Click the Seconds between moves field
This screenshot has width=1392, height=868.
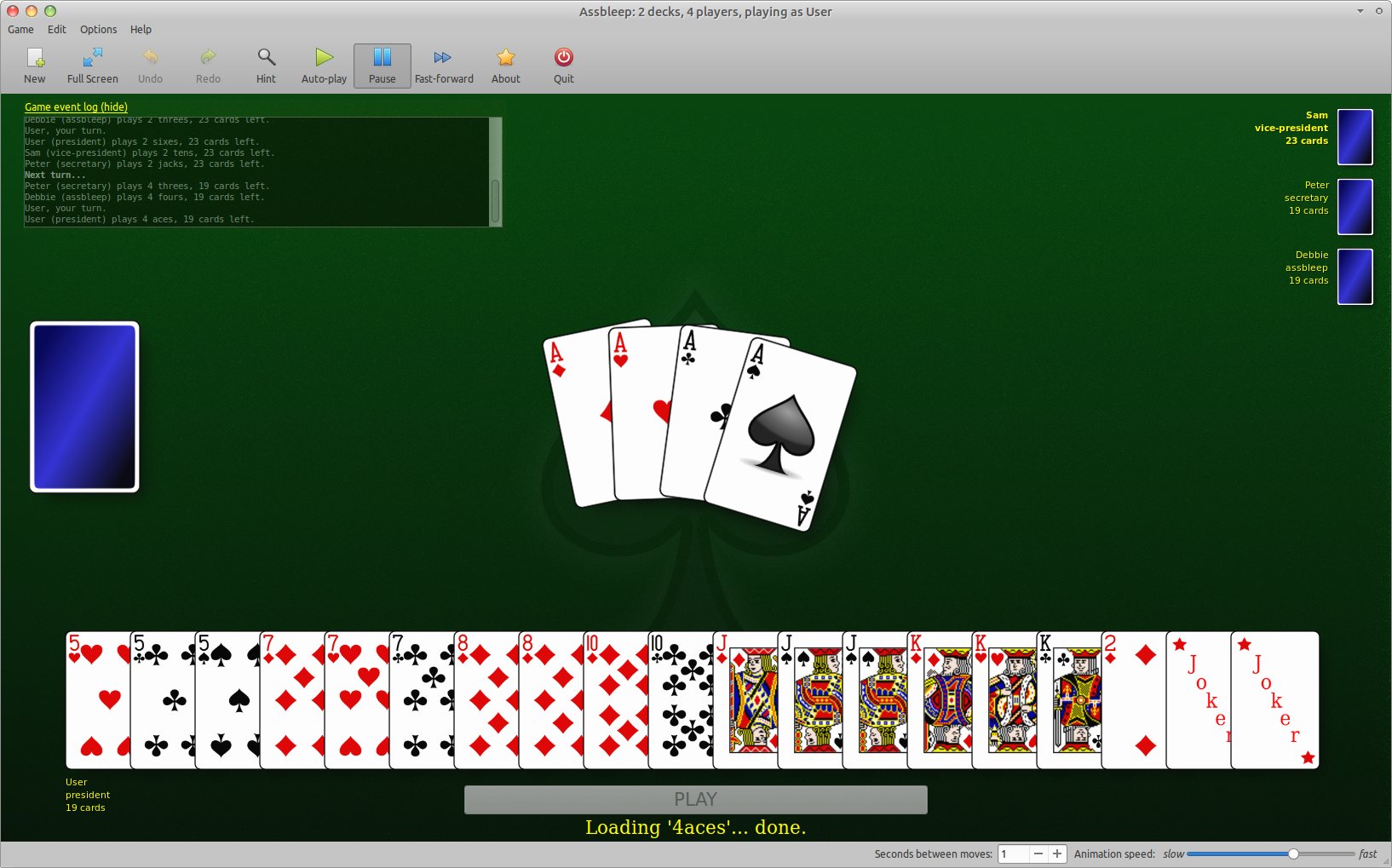tap(1013, 854)
